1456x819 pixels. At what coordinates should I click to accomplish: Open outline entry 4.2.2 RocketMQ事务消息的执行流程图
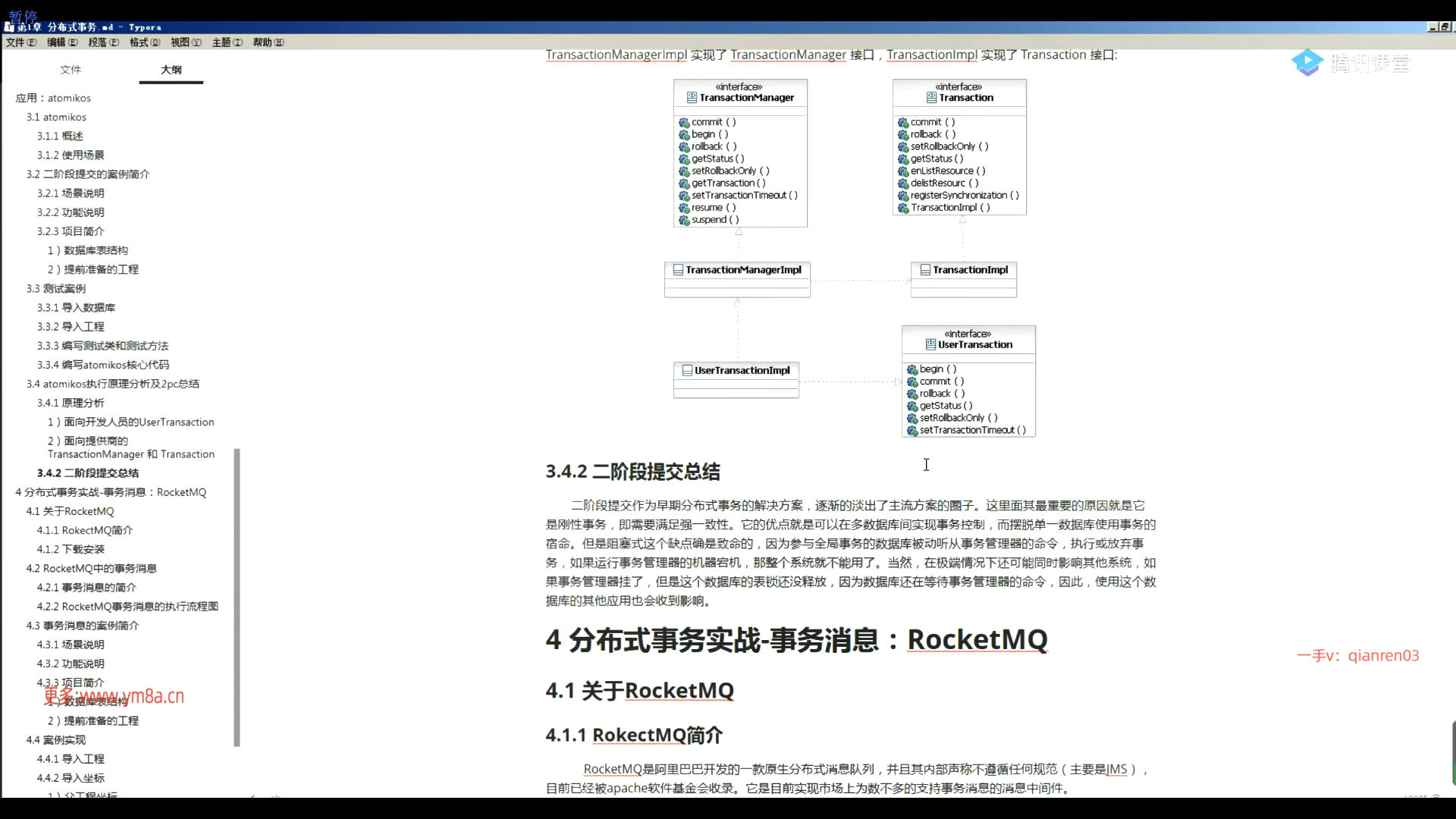pos(127,607)
